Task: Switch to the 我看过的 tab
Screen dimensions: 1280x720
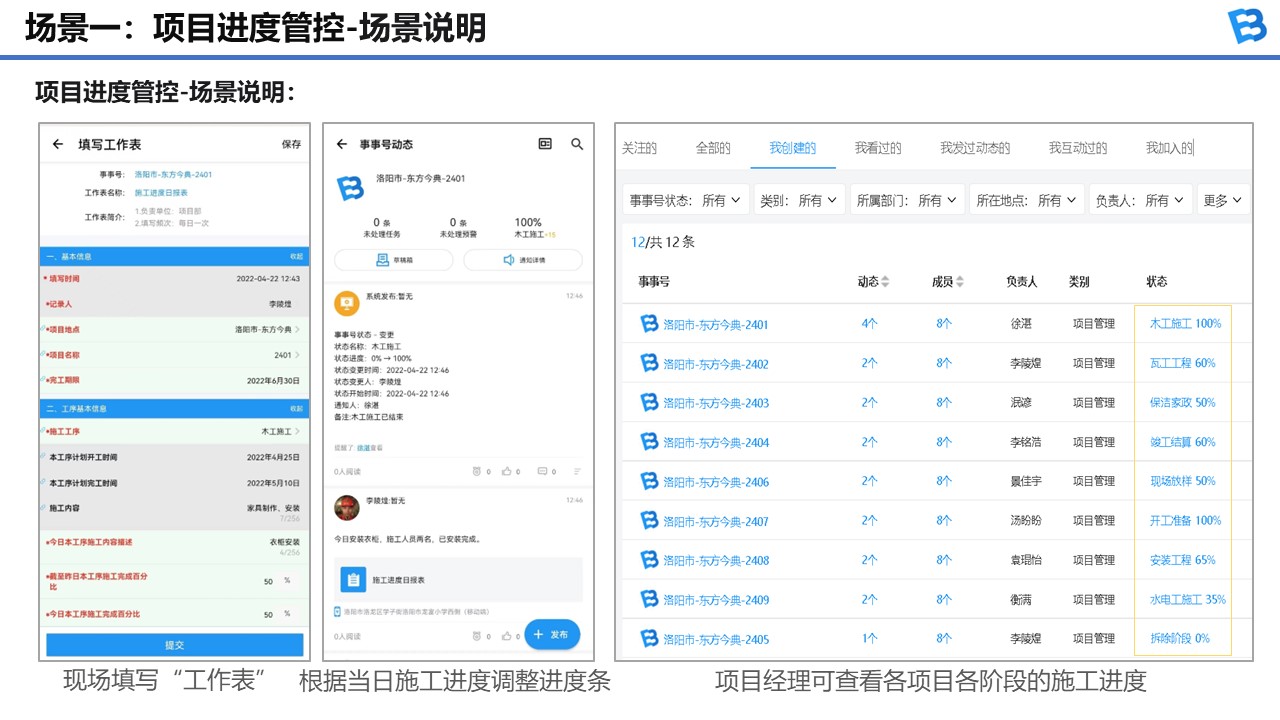Action: (878, 148)
